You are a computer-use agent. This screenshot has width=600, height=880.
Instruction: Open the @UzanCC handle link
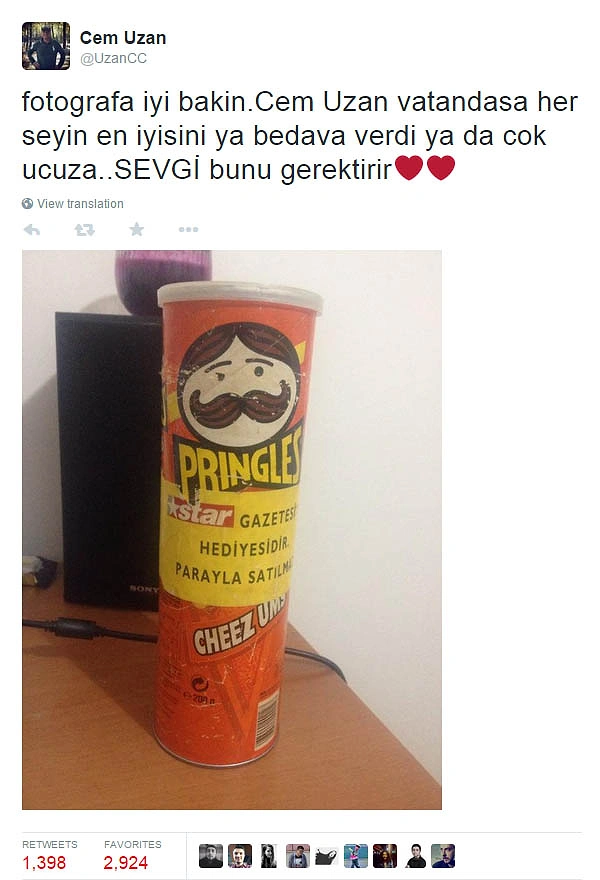pos(113,58)
